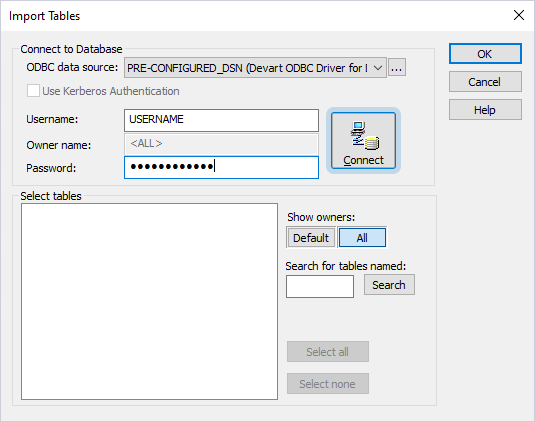
Task: Click into the Username field
Action: click(221, 120)
